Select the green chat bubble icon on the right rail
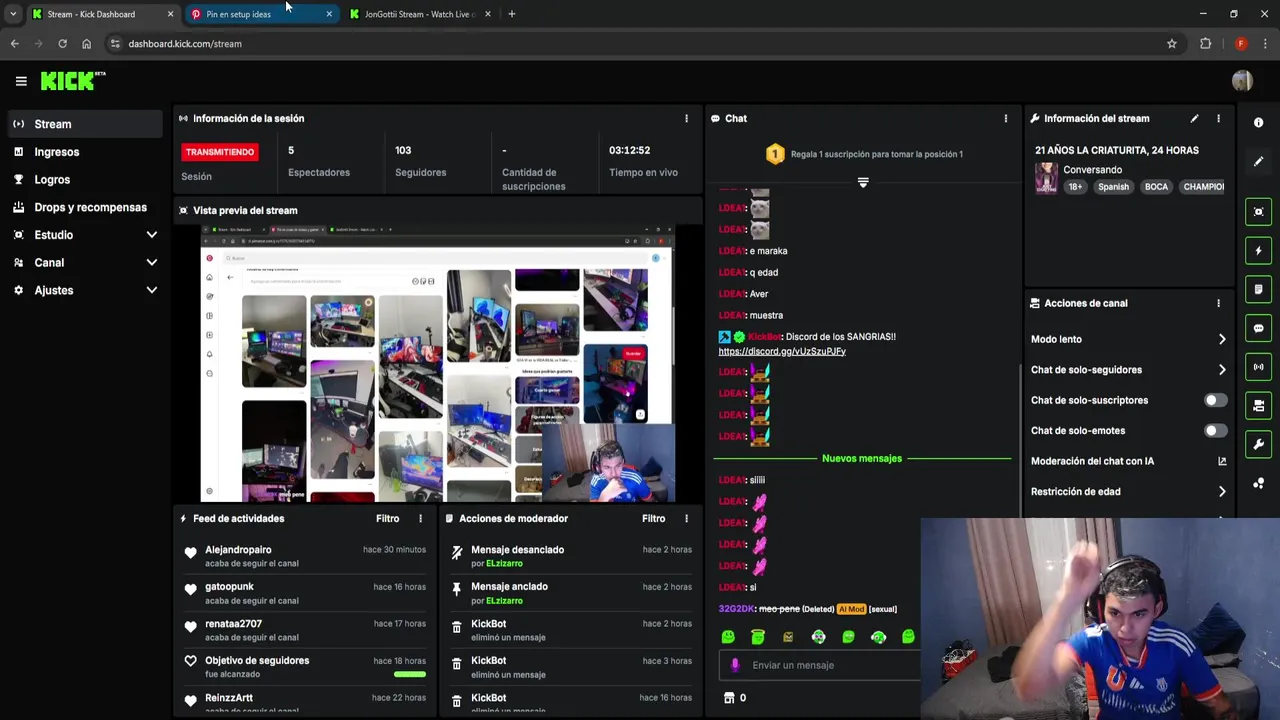 click(1258, 328)
